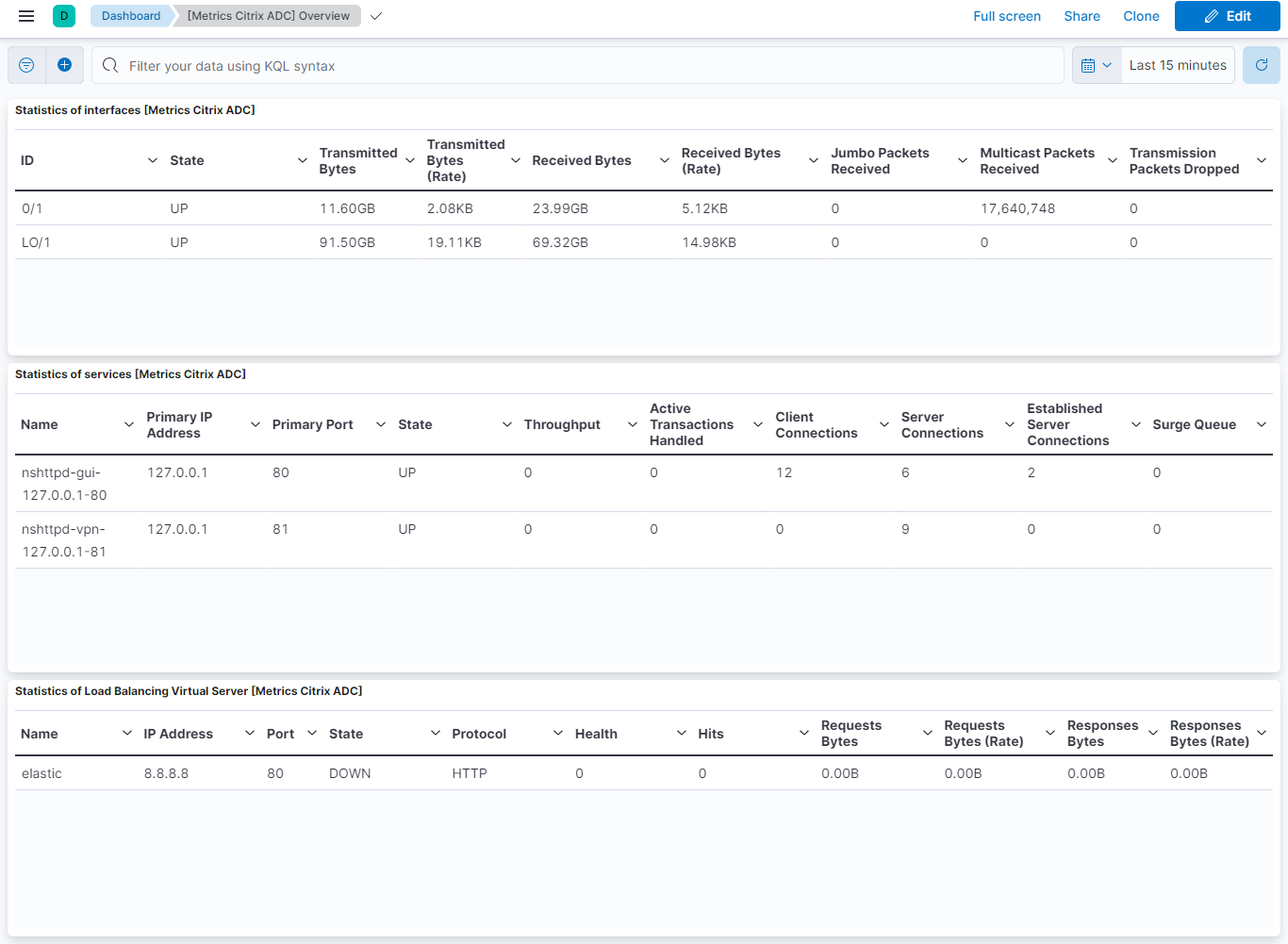Image resolution: width=1288 pixels, height=944 pixels.
Task: Click the Elastic logo icon
Action: tap(63, 16)
